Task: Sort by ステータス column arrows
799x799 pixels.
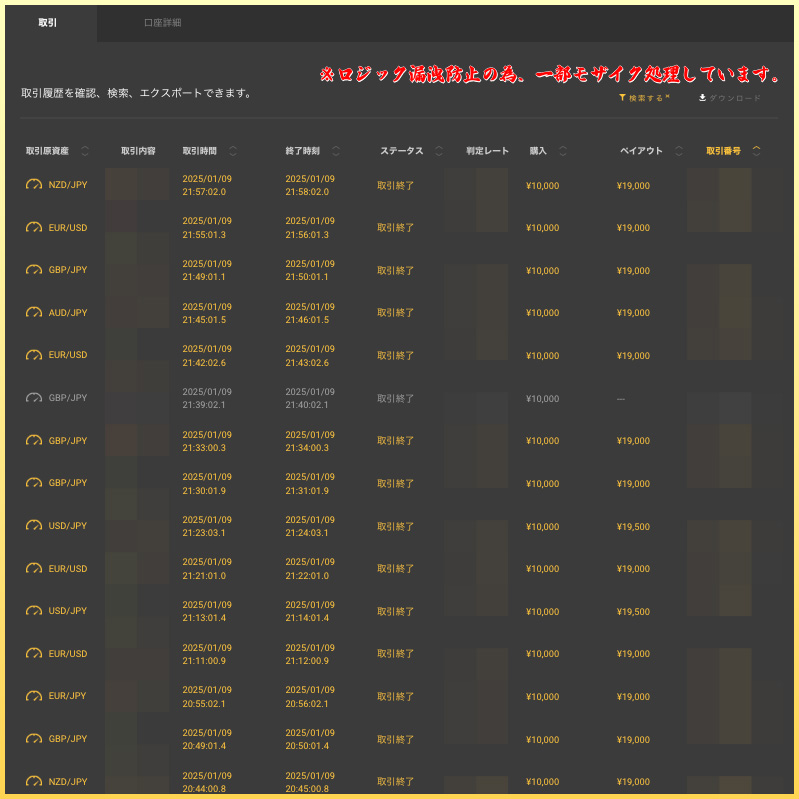Action: 438,151
